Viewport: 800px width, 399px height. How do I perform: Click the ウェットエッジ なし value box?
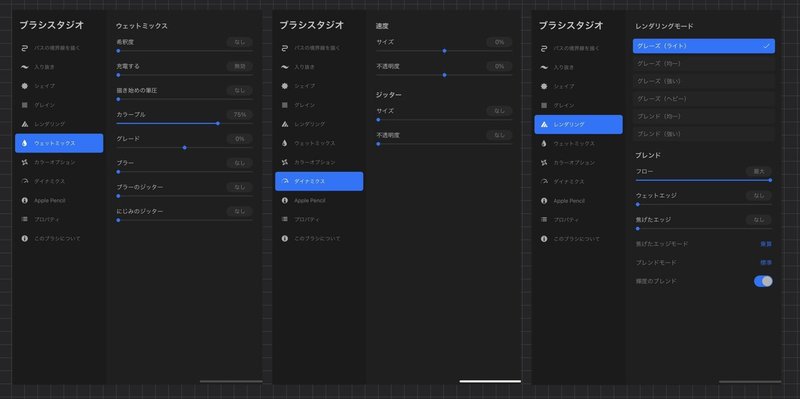click(759, 195)
